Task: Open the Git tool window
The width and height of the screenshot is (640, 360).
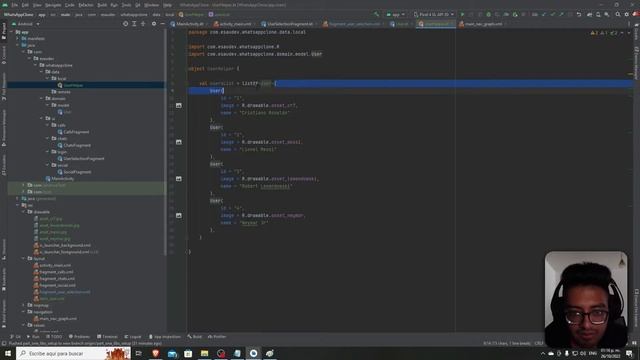Action: point(15,337)
